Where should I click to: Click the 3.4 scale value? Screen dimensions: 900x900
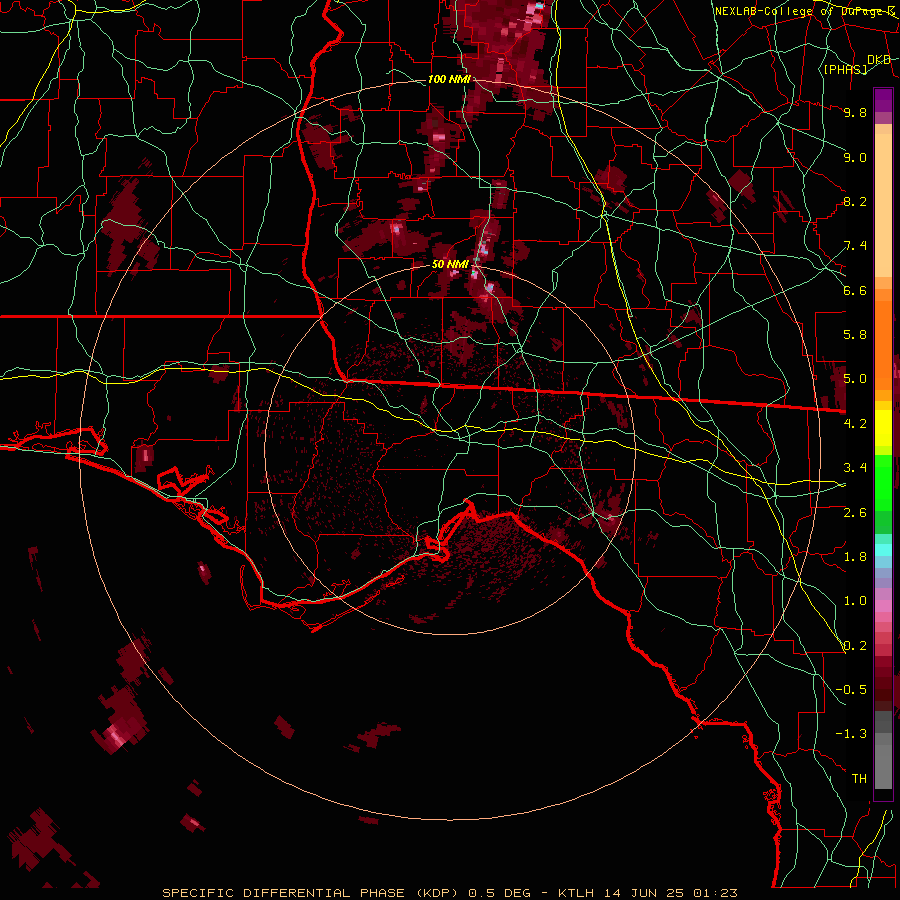(855, 468)
